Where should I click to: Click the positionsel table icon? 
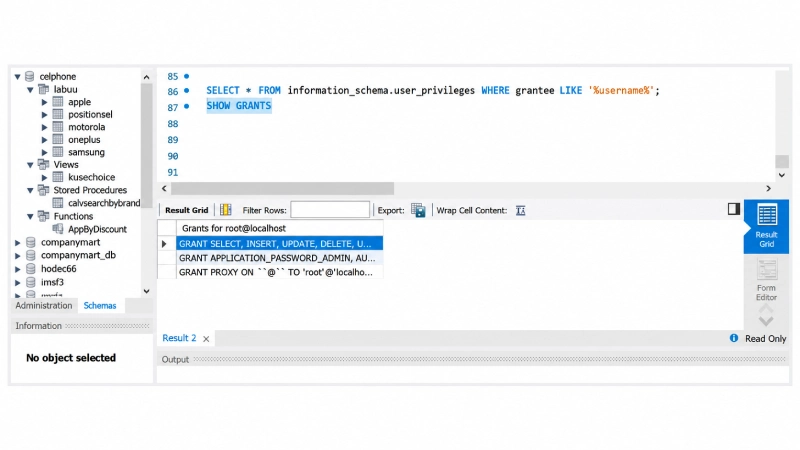[58, 114]
